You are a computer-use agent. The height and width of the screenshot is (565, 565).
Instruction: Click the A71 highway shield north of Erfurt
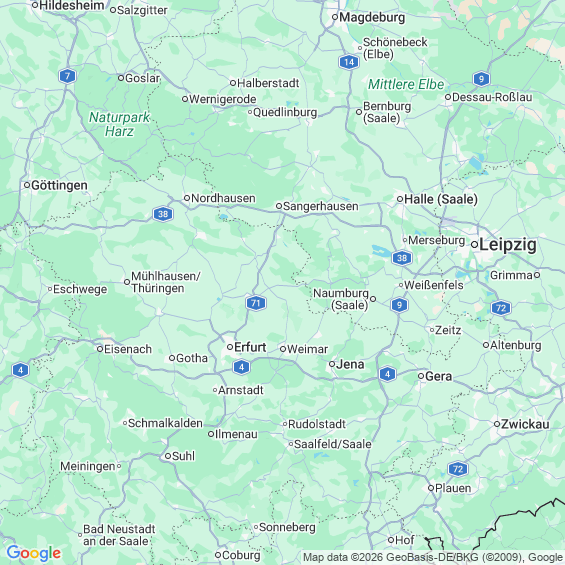tap(256, 303)
